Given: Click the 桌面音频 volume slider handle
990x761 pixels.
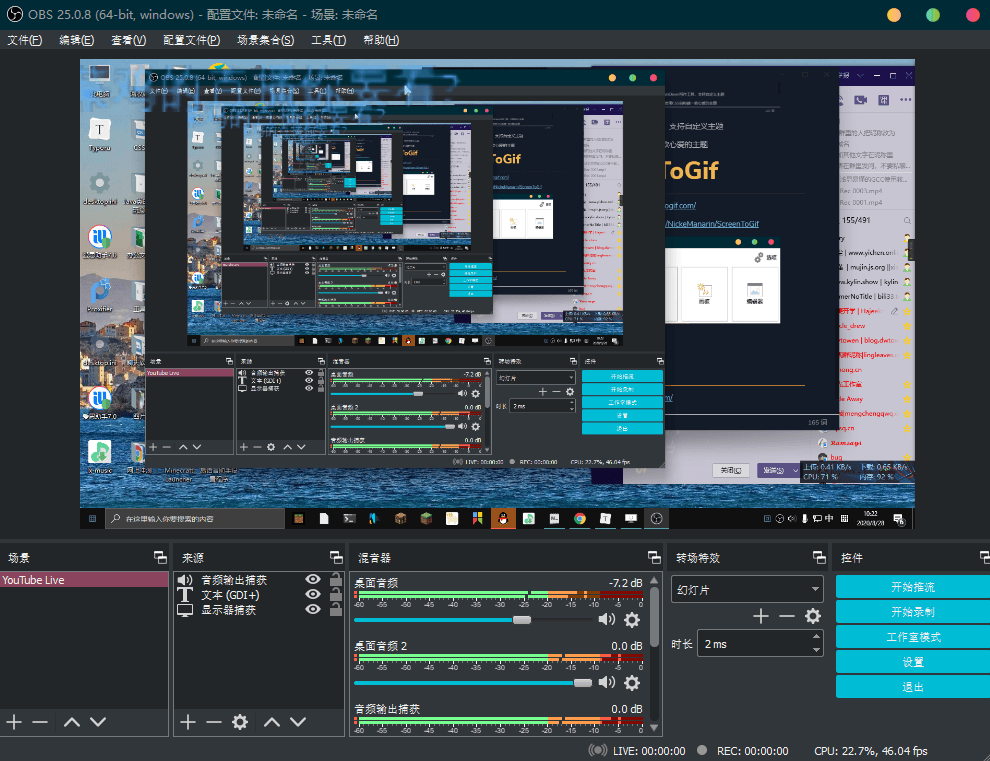Looking at the screenshot, I should (x=521, y=620).
